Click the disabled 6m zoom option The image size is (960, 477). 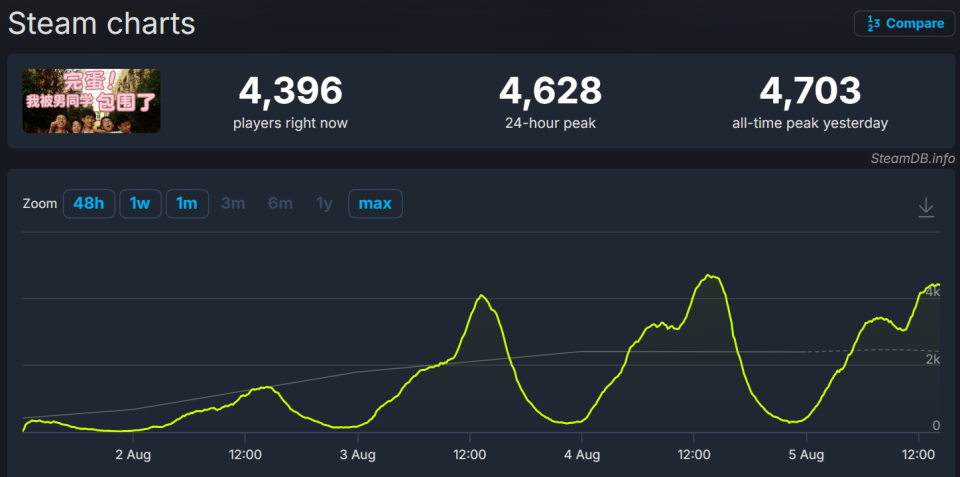click(x=280, y=203)
